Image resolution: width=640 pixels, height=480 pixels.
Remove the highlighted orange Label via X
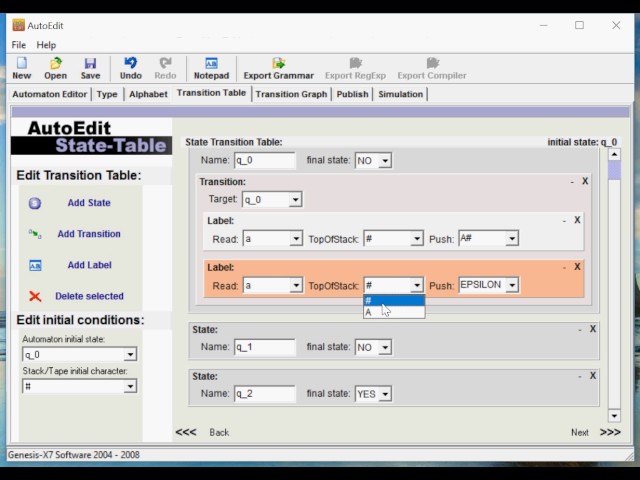tap(577, 267)
